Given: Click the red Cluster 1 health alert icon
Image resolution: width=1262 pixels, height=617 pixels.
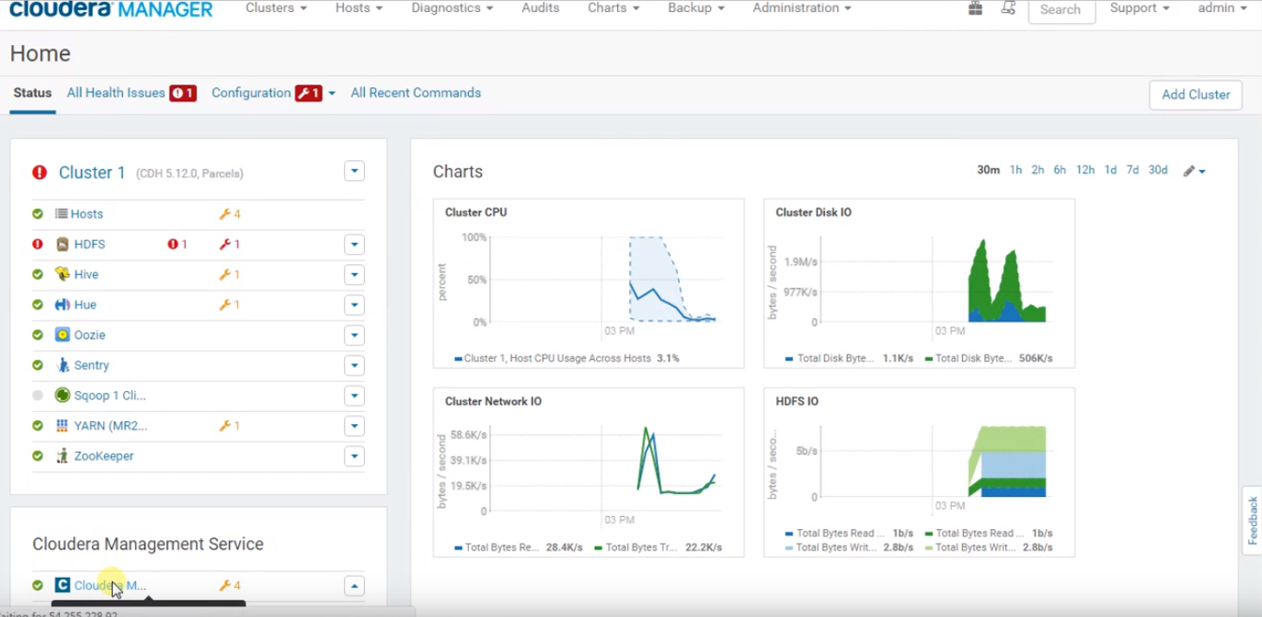Looking at the screenshot, I should tap(40, 172).
